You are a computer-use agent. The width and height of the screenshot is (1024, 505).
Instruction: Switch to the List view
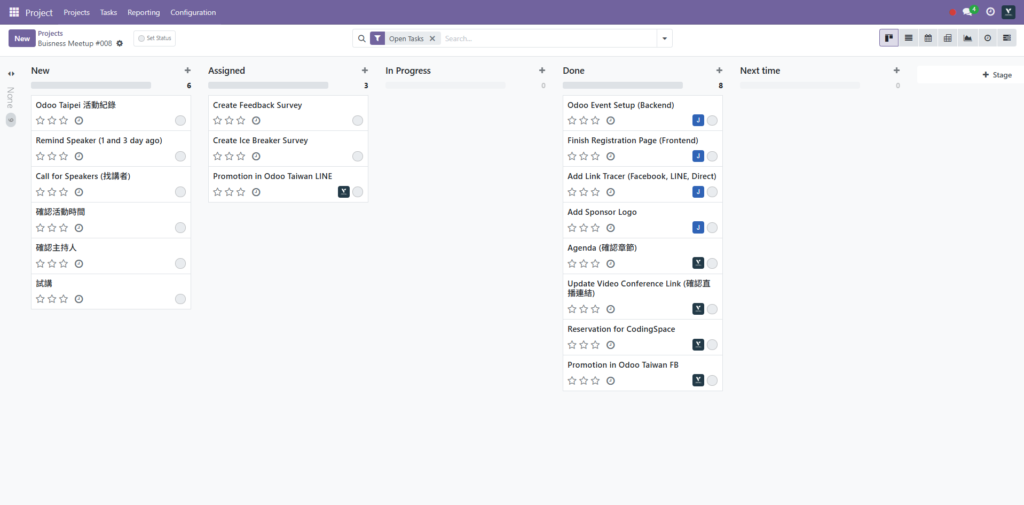click(x=908, y=38)
